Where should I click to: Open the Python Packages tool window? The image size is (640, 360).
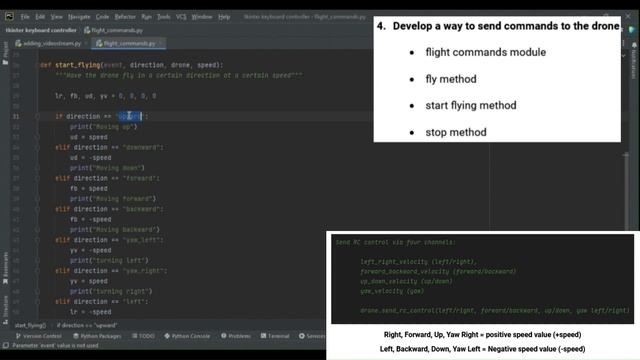tap(97, 336)
